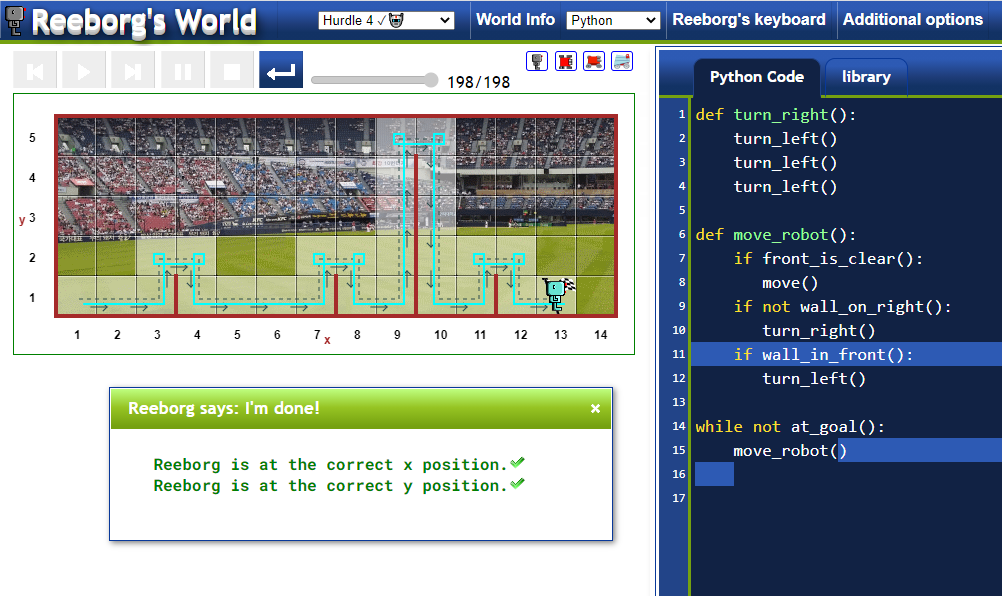Click the move() statement on line 8
1002x596 pixels.
790,283
